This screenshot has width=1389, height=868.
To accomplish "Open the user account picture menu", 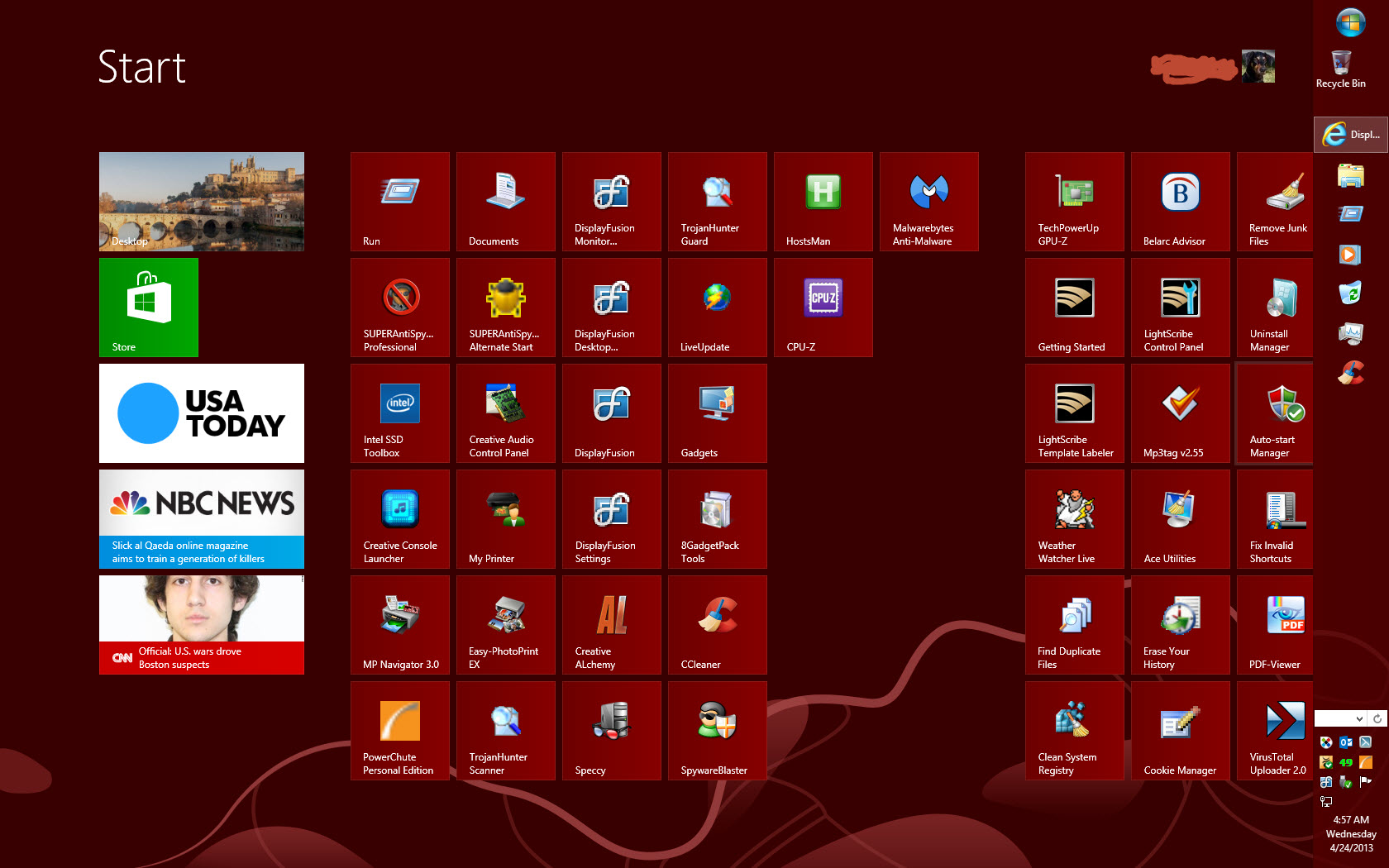I will (x=1258, y=66).
